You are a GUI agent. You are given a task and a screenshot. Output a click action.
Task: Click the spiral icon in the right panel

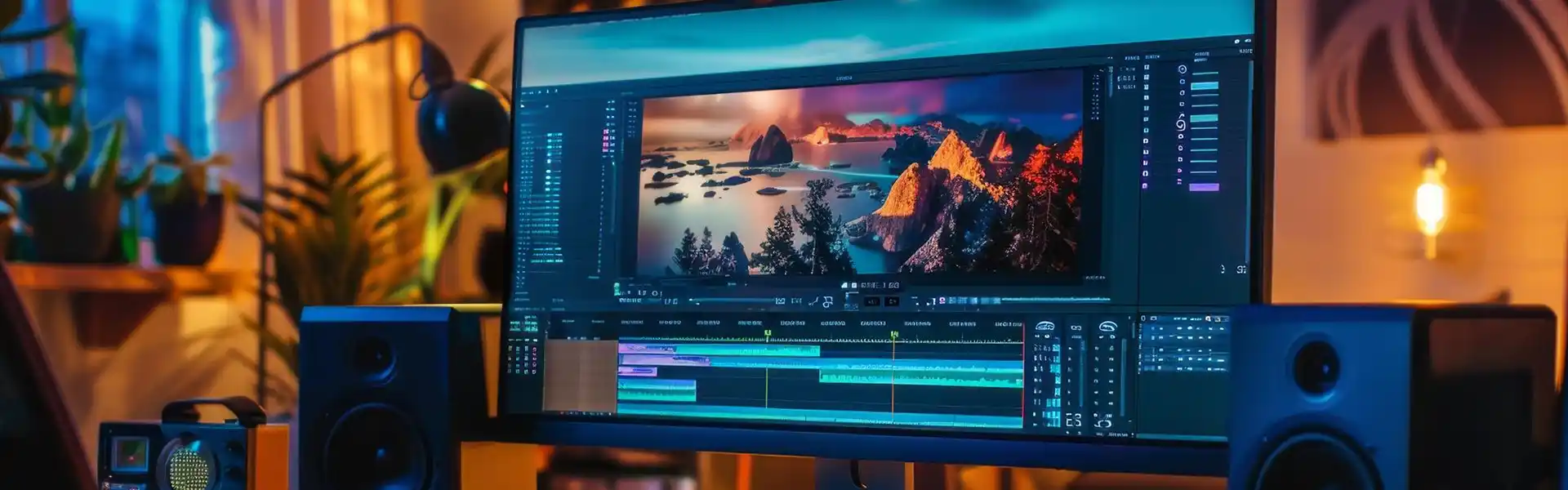1181,123
